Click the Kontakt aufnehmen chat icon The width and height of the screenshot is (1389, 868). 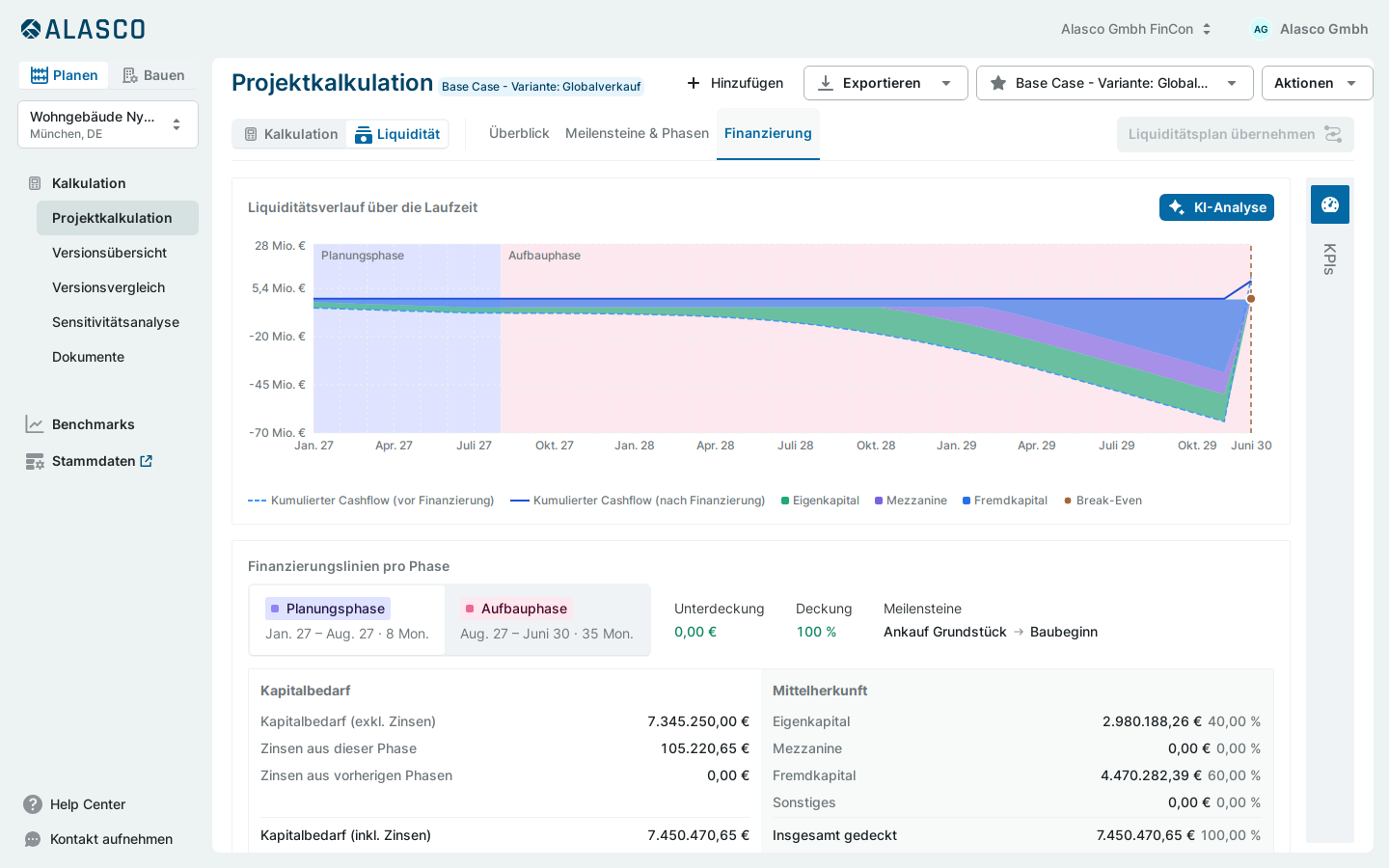(33, 839)
